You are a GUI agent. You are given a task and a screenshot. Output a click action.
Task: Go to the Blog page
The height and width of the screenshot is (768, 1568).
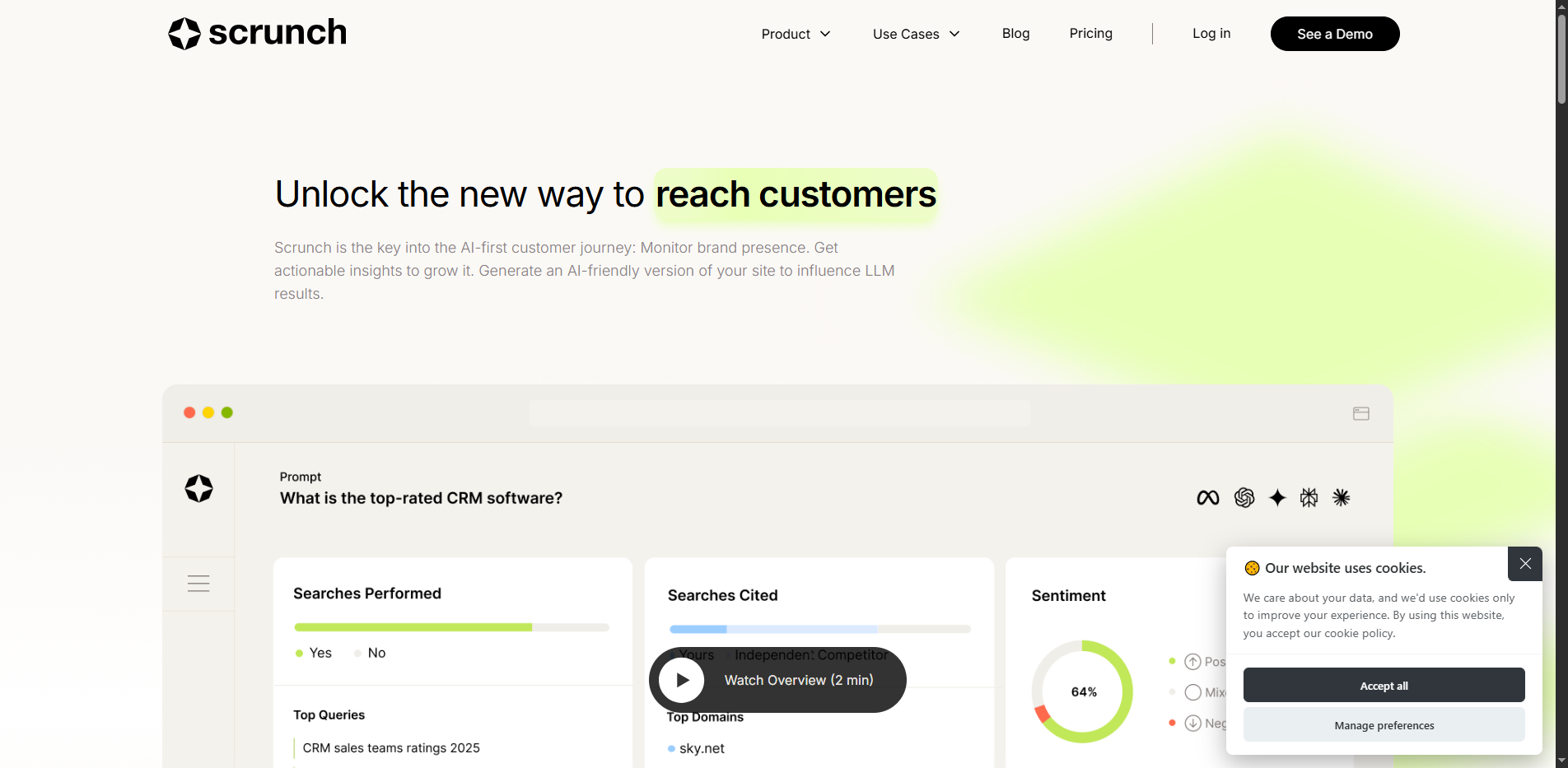coord(1015,33)
